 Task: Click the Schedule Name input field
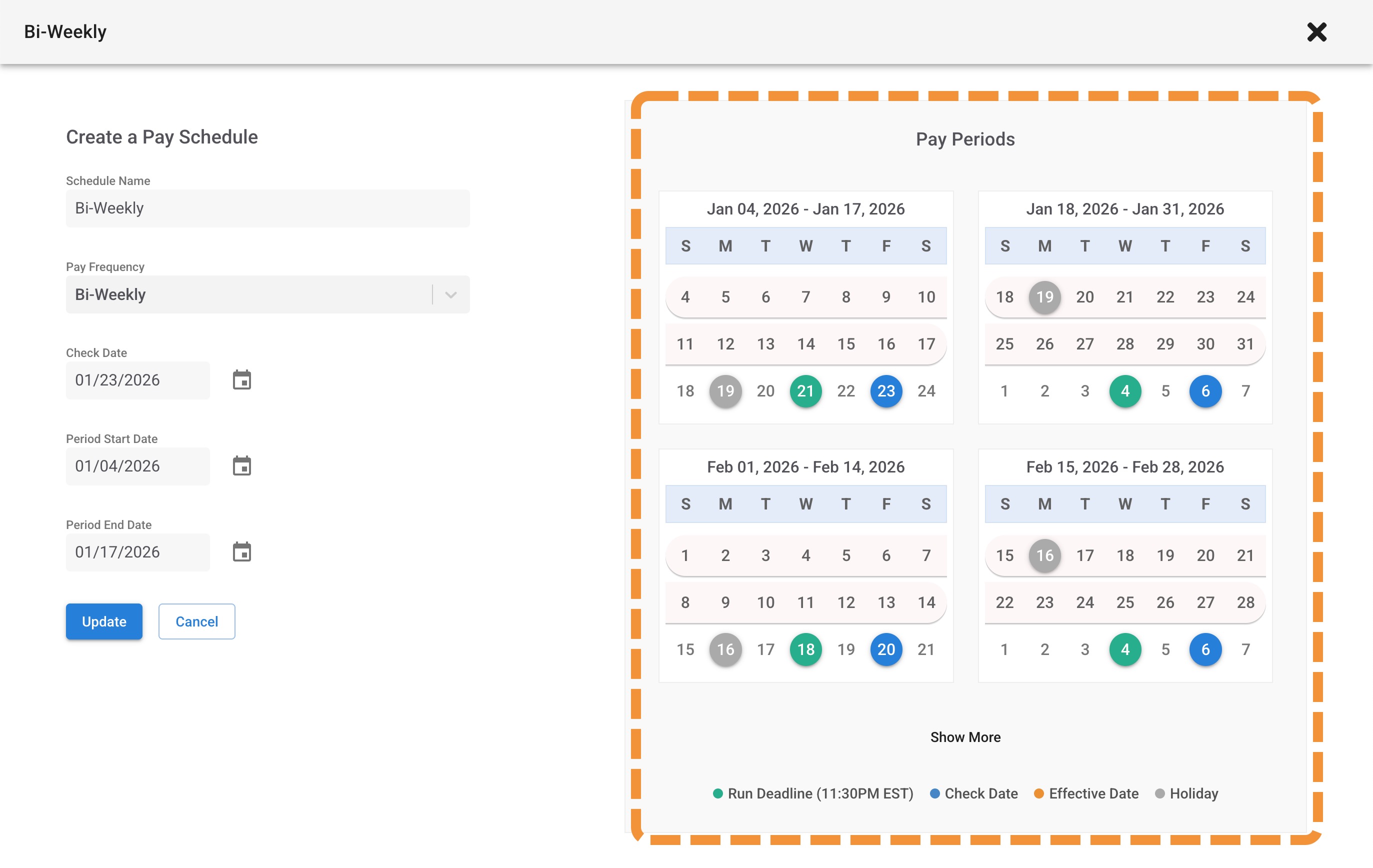click(x=267, y=208)
